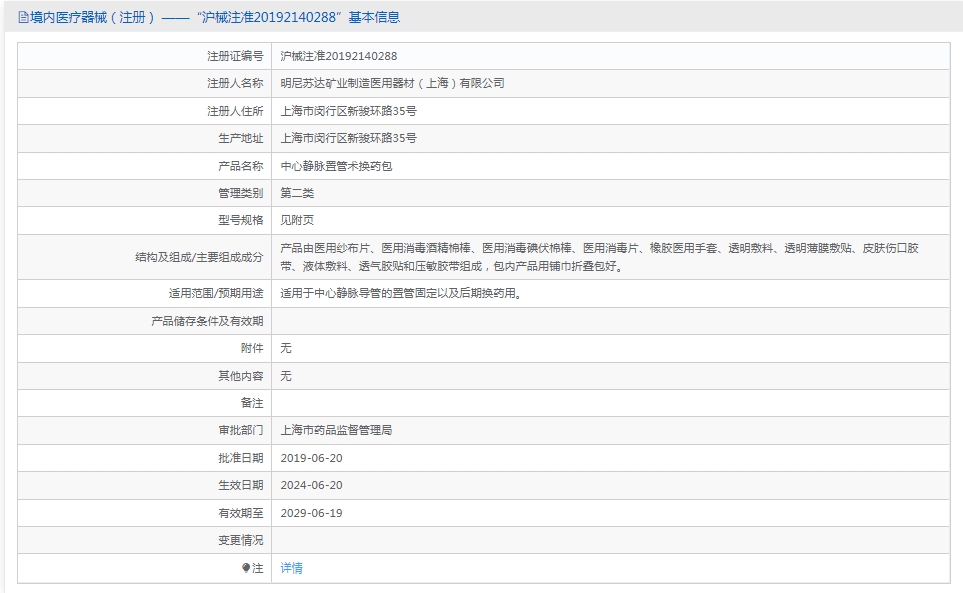Open the 详情 link in the bottom row
963x593 pixels.
tap(291, 568)
